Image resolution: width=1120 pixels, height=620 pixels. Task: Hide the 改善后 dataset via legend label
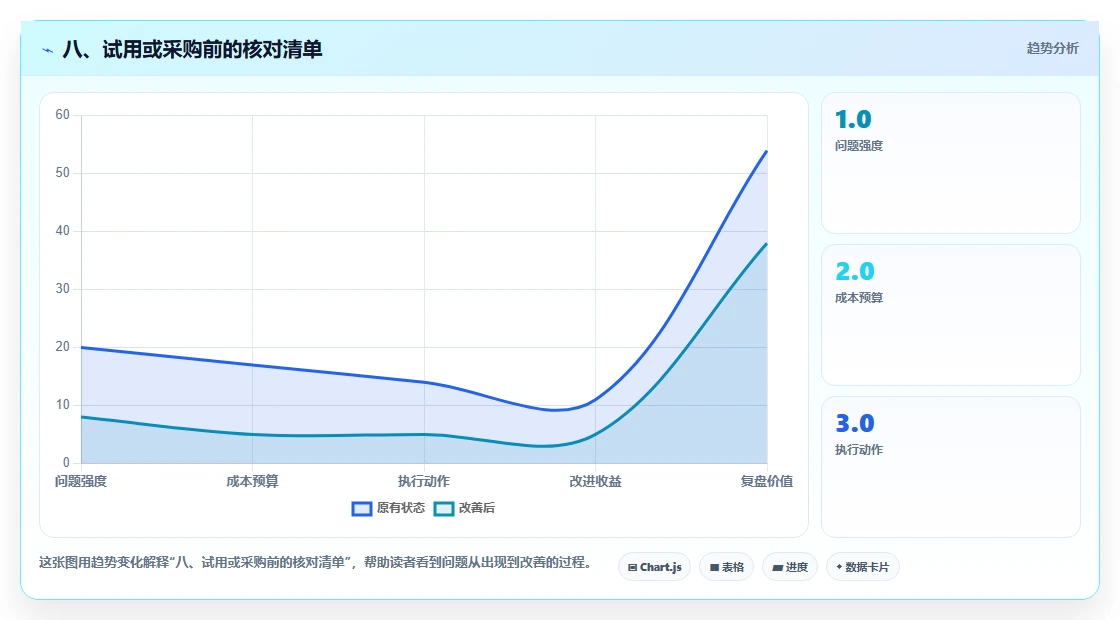476,508
